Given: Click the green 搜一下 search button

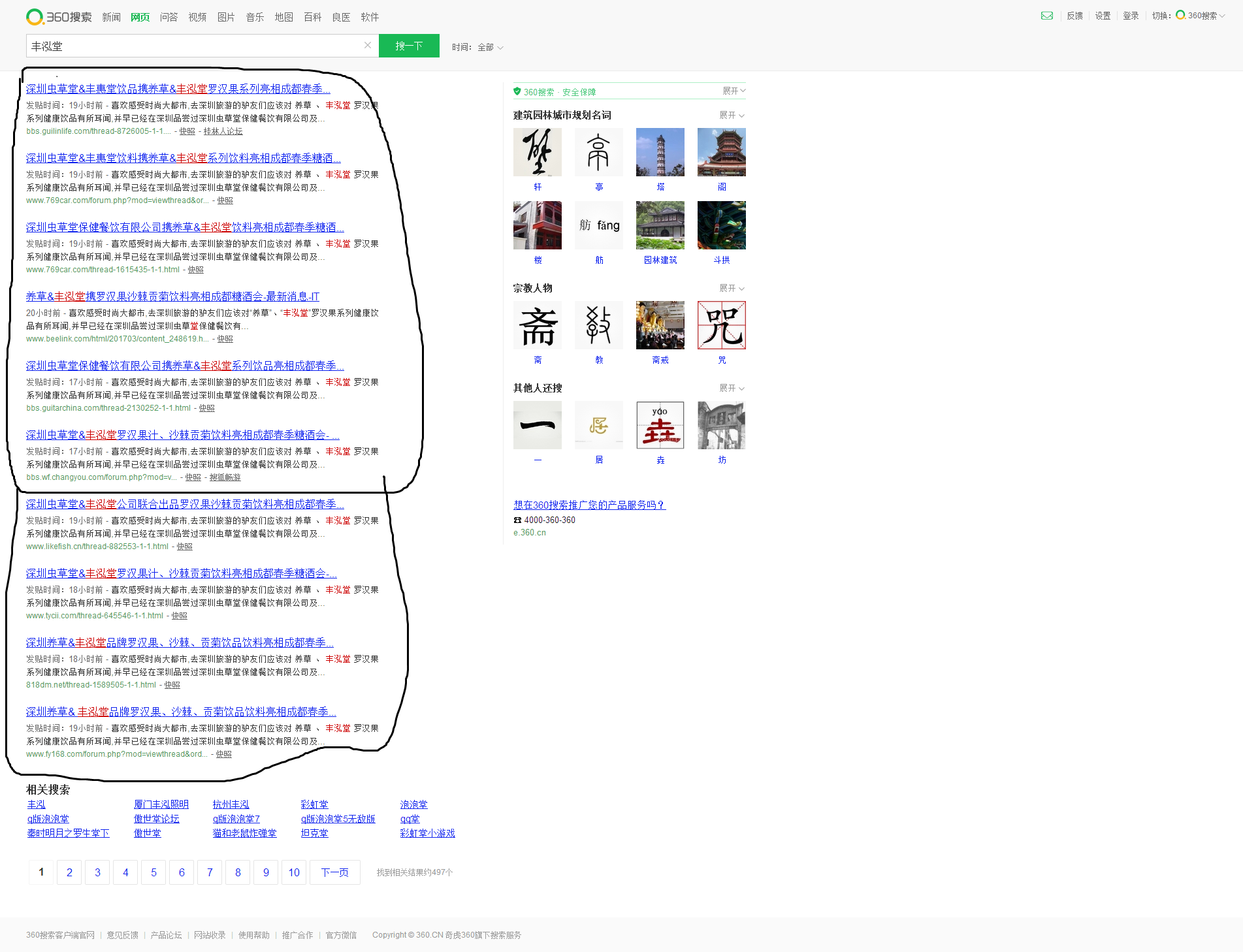Looking at the screenshot, I should click(409, 46).
